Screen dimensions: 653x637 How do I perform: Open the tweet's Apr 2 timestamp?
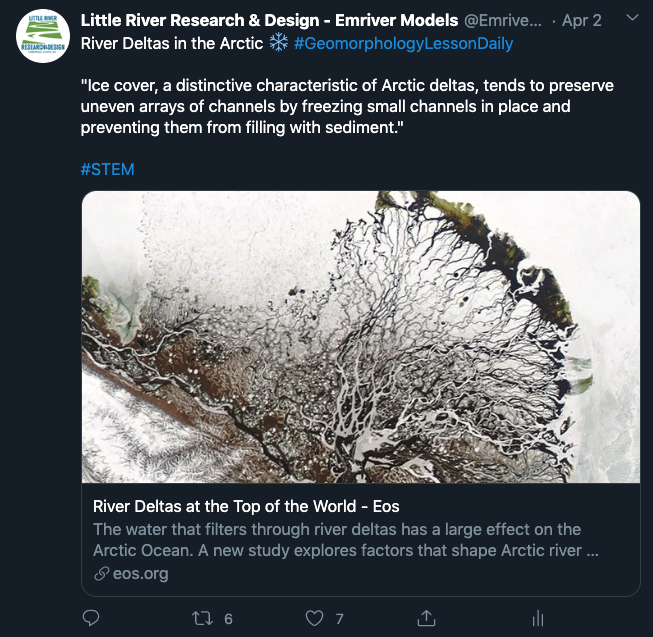tap(582, 20)
